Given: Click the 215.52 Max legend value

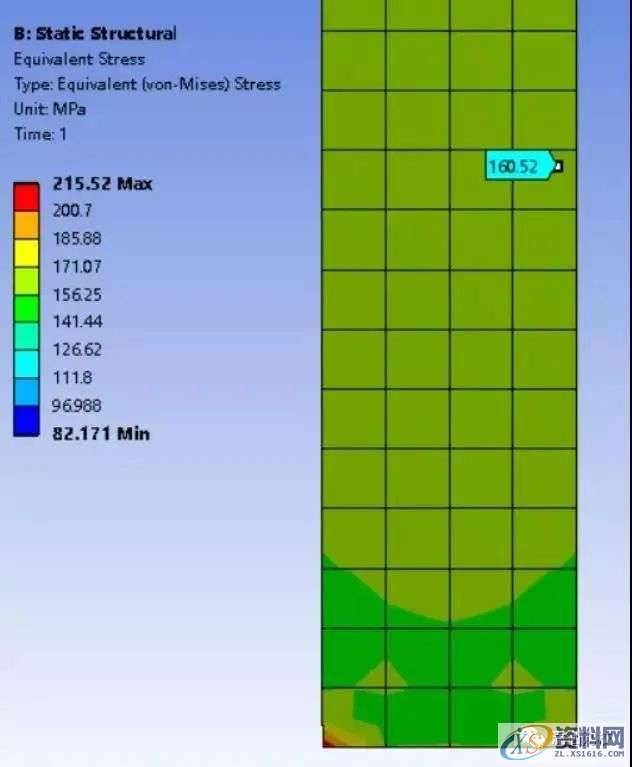Looking at the screenshot, I should click(102, 183).
